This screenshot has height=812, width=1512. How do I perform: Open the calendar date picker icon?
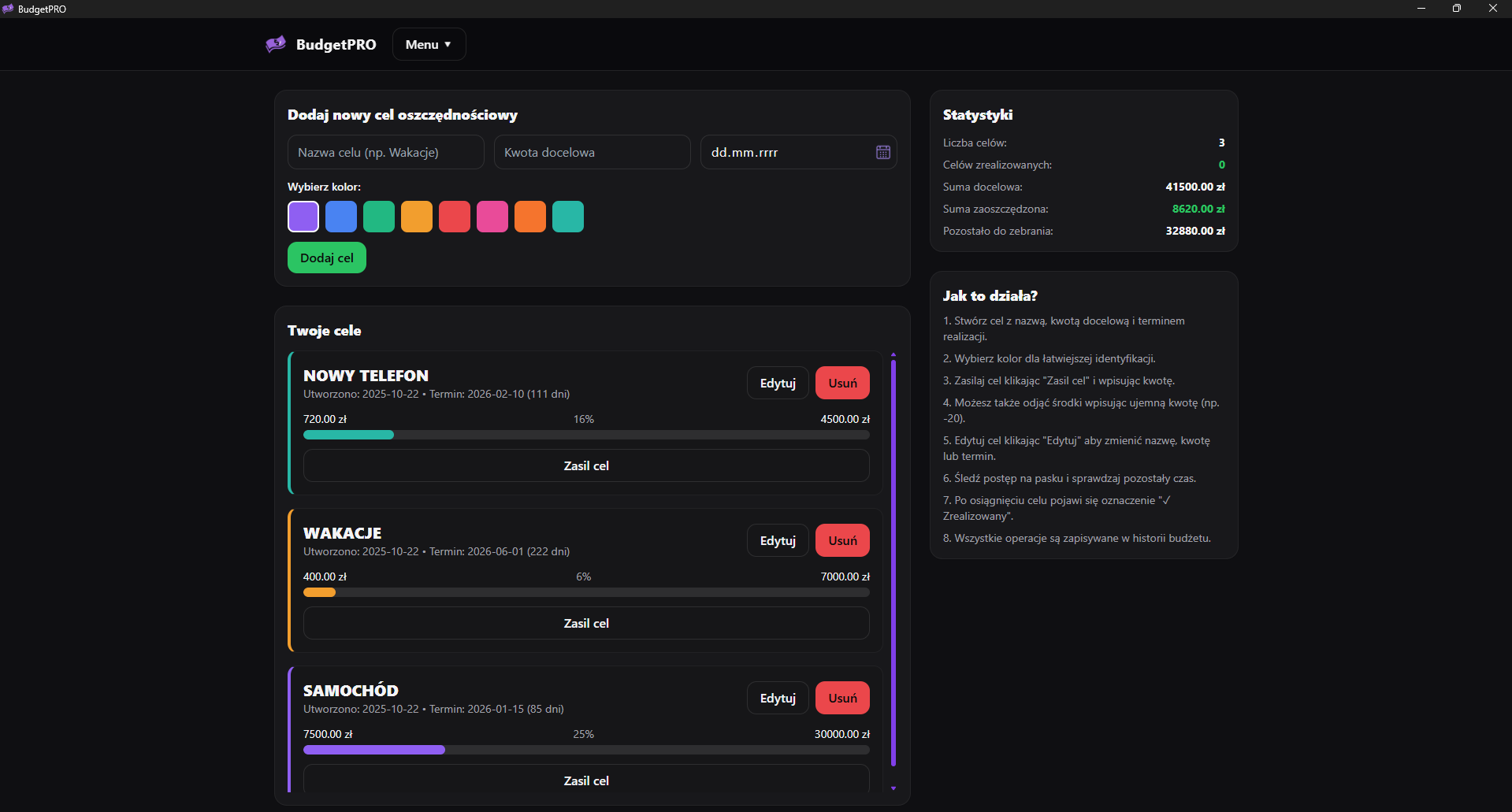point(882,153)
